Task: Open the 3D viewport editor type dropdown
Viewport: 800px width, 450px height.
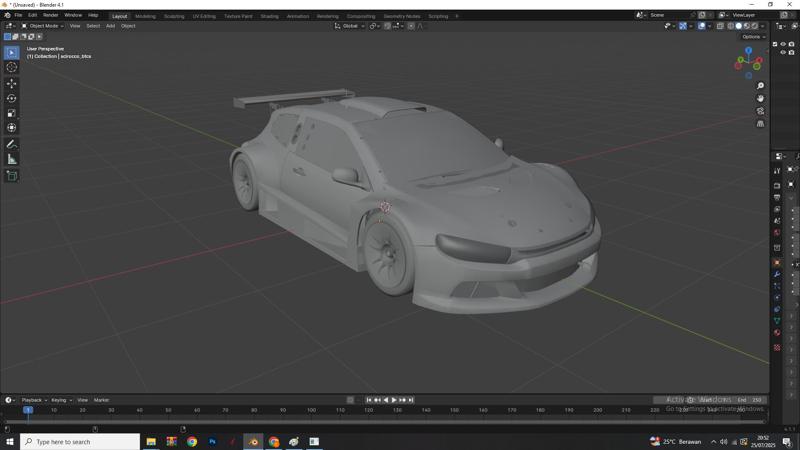Action: 10,26
